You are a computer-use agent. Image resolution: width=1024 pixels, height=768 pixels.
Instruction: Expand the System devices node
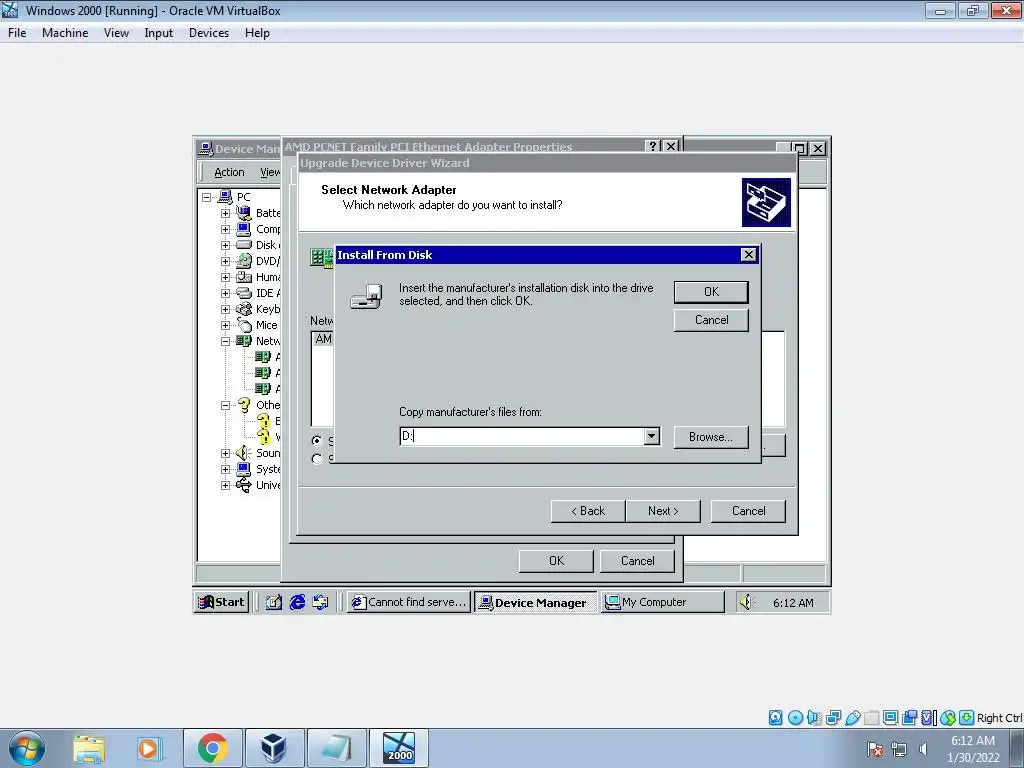225,469
